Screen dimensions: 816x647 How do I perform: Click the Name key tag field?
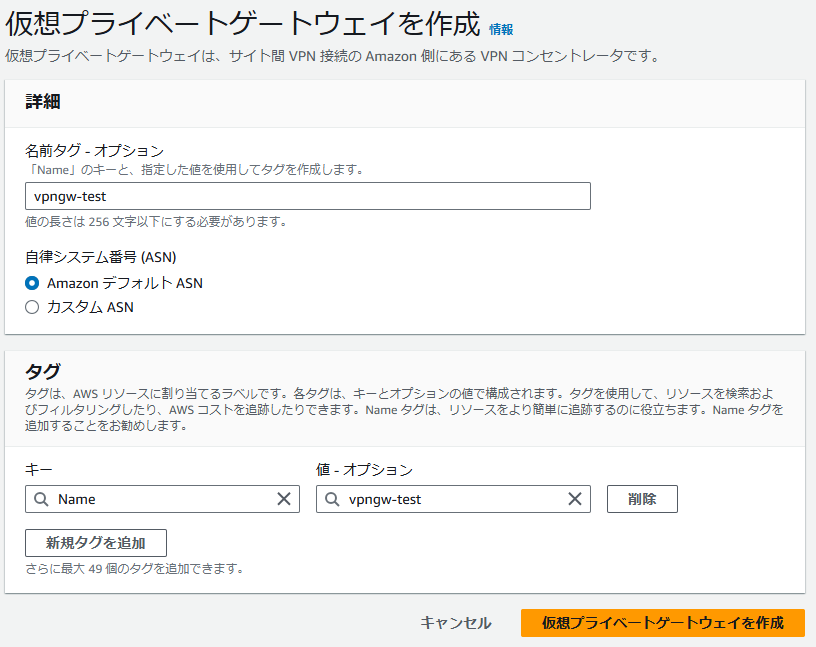[162, 499]
